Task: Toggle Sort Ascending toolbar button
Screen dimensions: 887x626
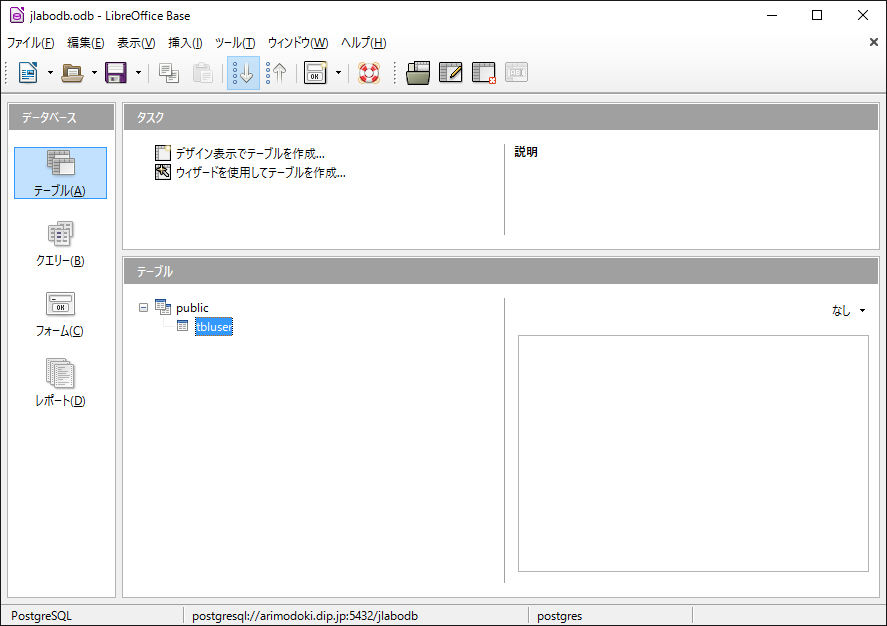Action: pos(243,73)
